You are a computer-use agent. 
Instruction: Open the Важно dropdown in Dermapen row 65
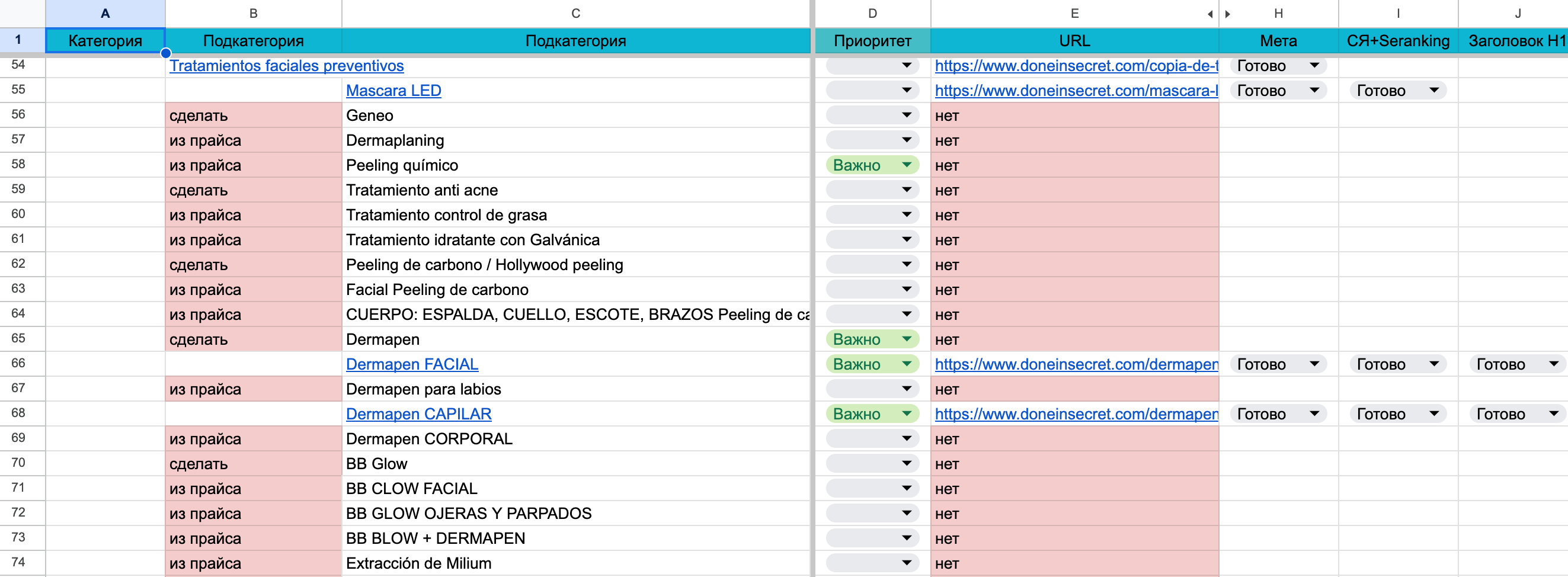906,339
